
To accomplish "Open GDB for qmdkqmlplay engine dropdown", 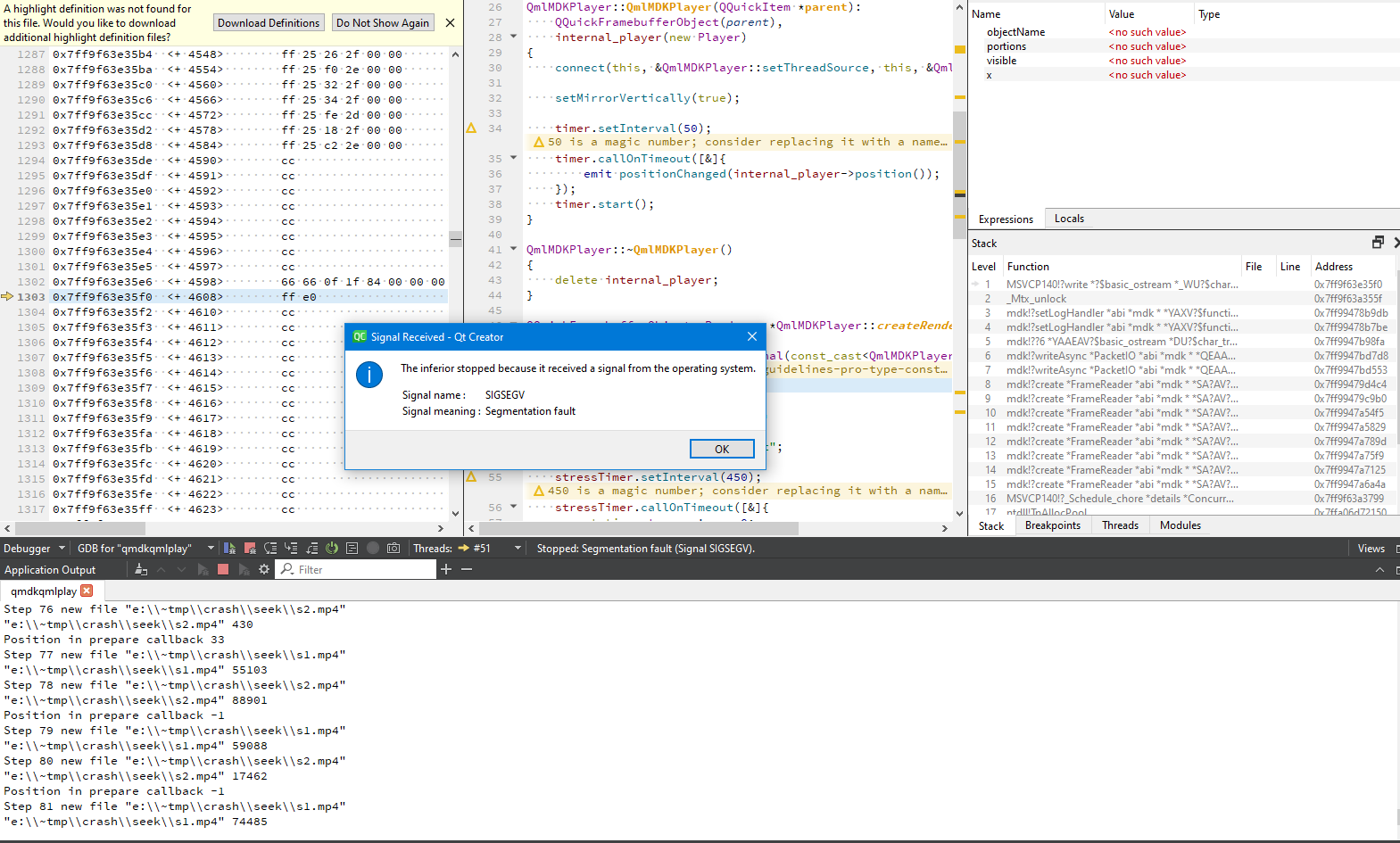I will tap(145, 548).
